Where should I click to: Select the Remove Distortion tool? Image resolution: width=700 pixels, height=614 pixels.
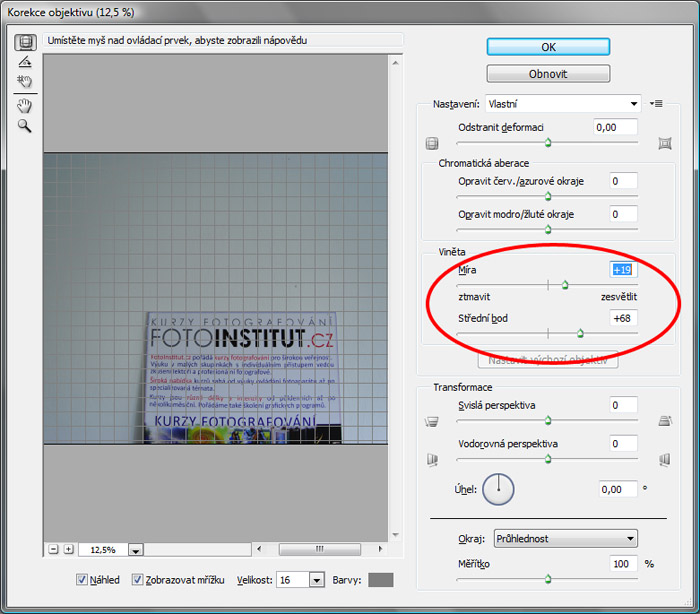25,42
